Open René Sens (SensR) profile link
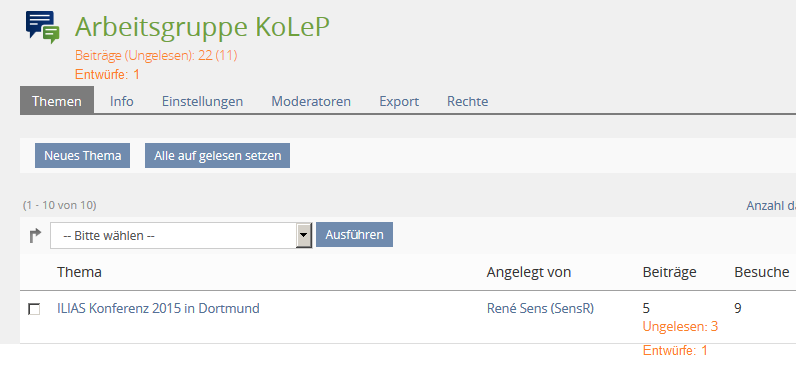 coord(540,308)
